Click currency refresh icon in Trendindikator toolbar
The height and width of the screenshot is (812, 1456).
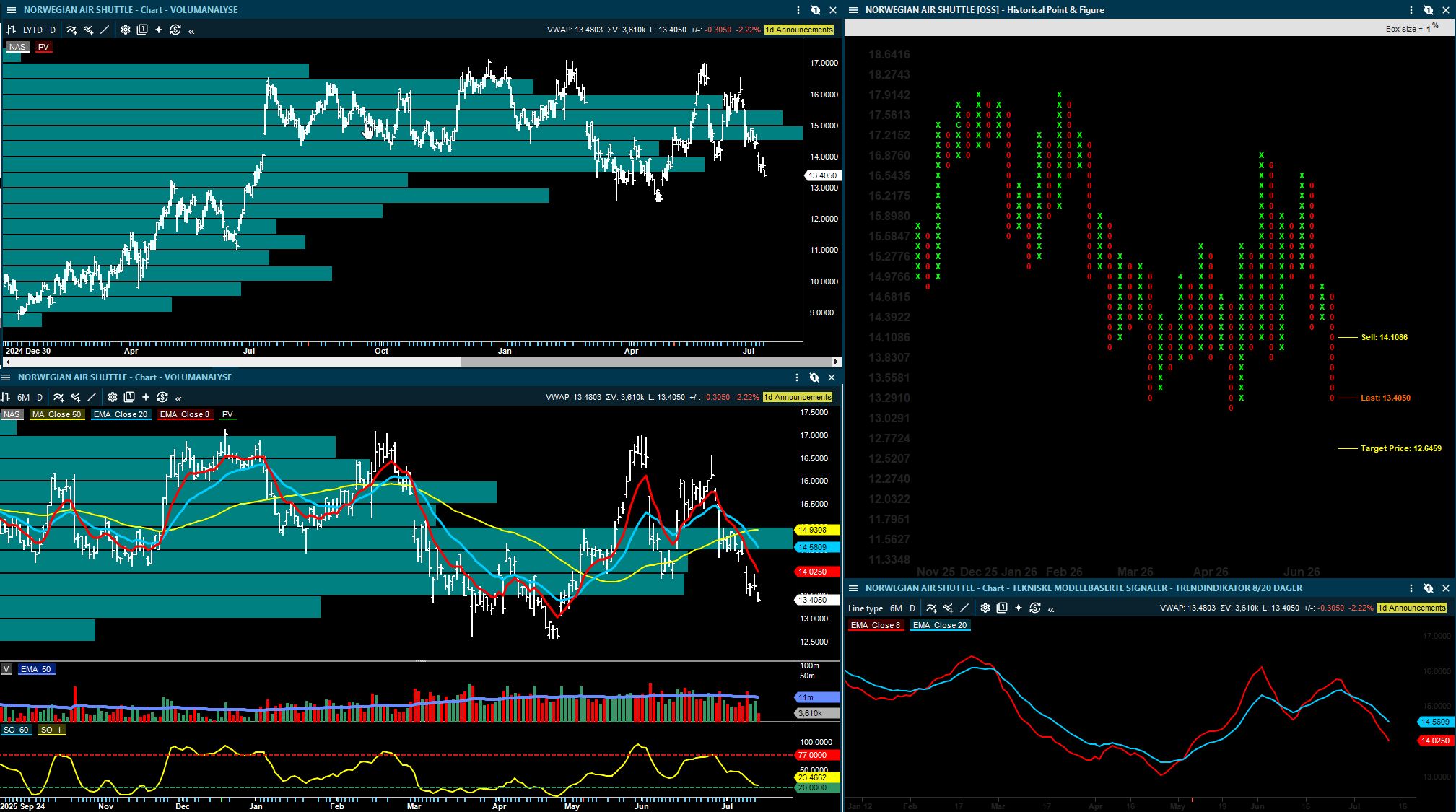pos(1035,608)
